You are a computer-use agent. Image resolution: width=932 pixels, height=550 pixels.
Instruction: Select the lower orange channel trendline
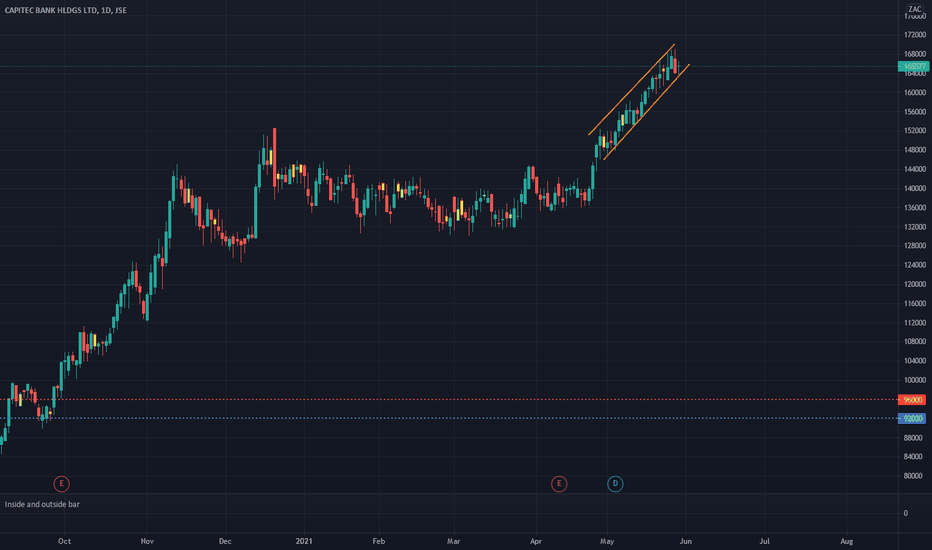click(x=647, y=112)
